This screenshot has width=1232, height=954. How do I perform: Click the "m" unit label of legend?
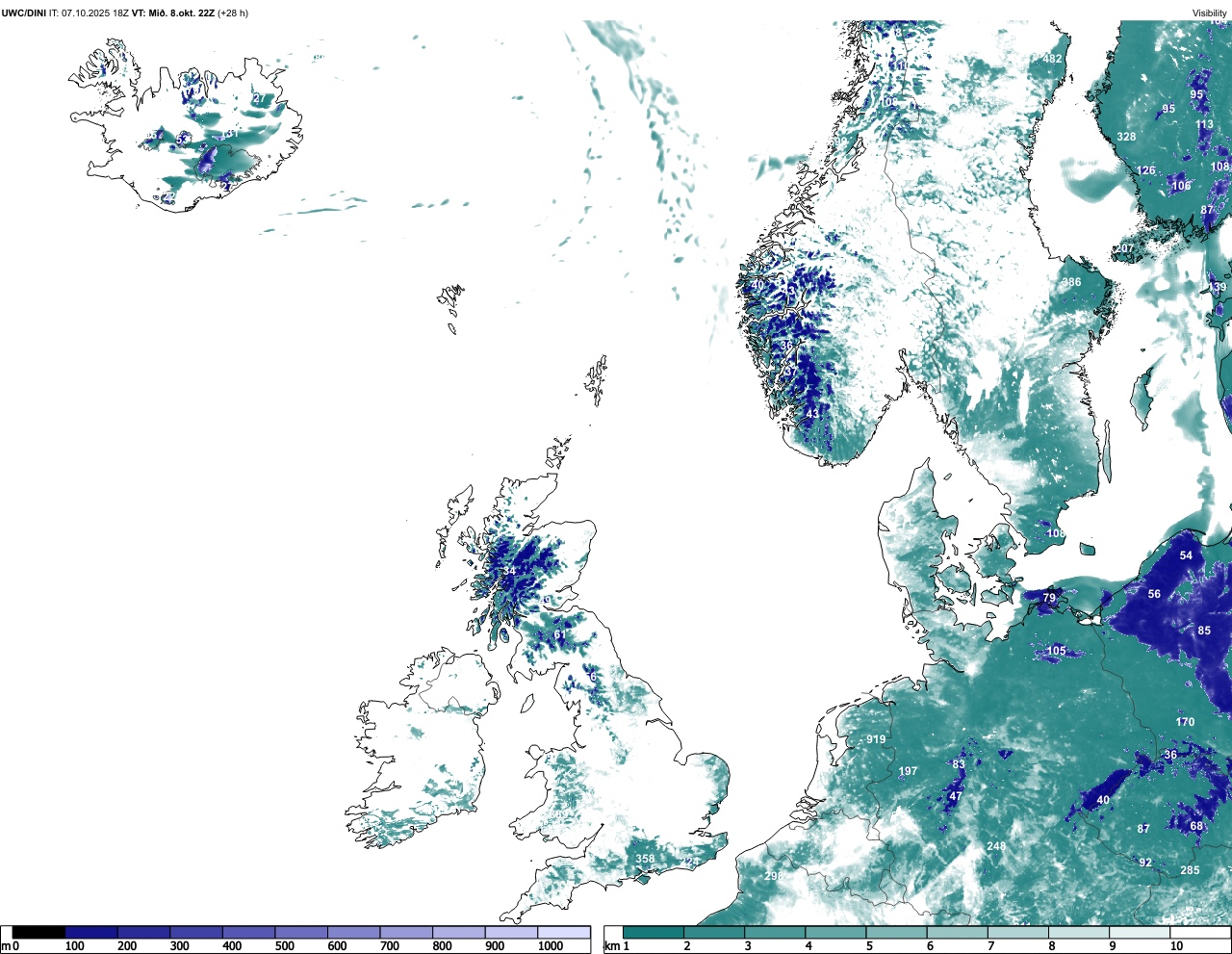(6, 946)
